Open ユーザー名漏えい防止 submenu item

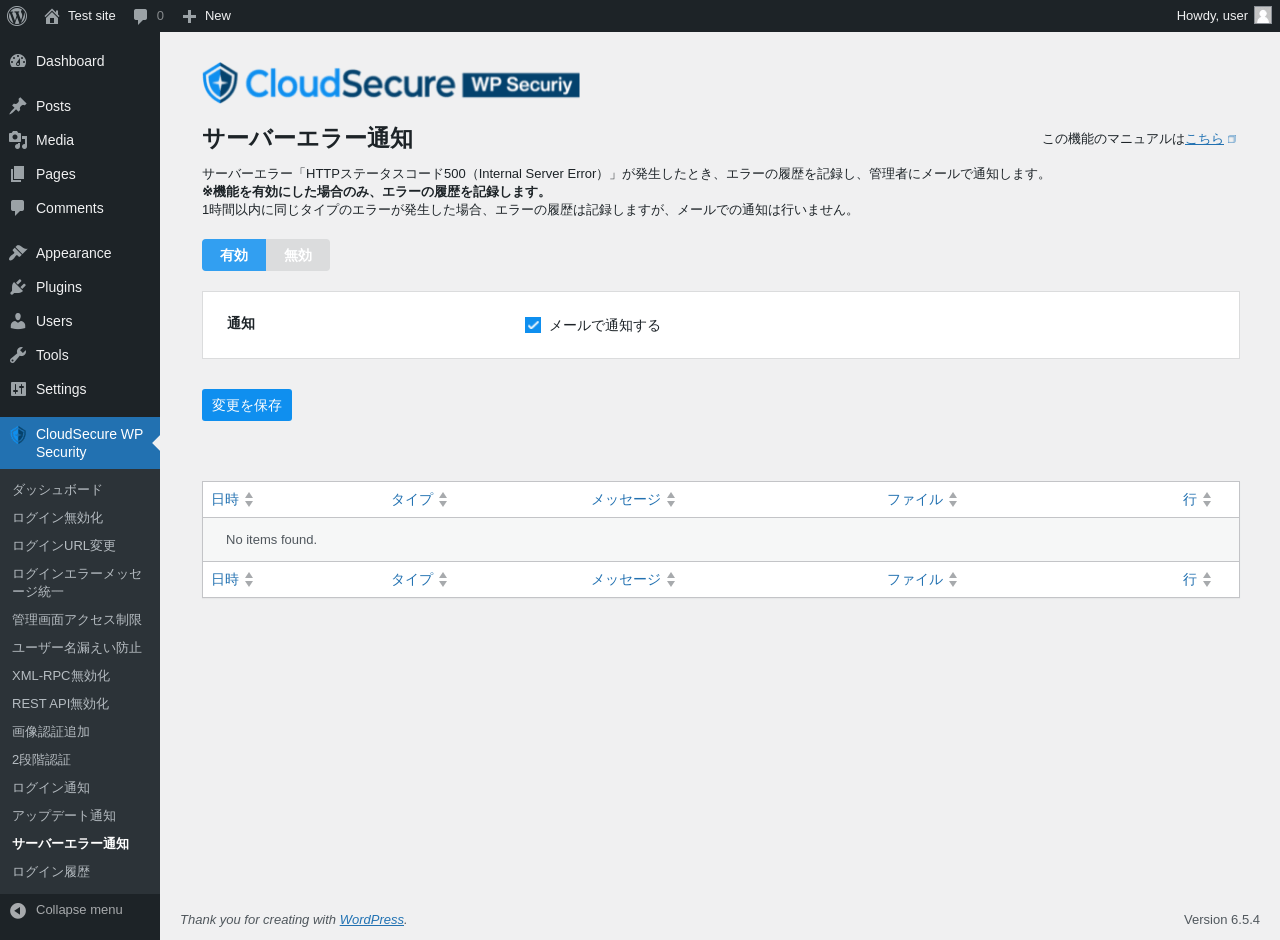(80, 648)
